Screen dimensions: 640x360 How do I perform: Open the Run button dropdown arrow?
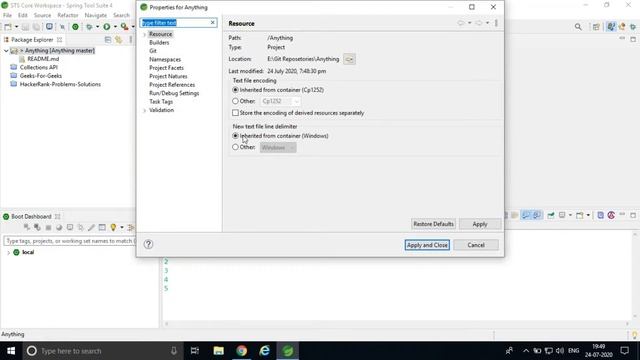(115, 27)
